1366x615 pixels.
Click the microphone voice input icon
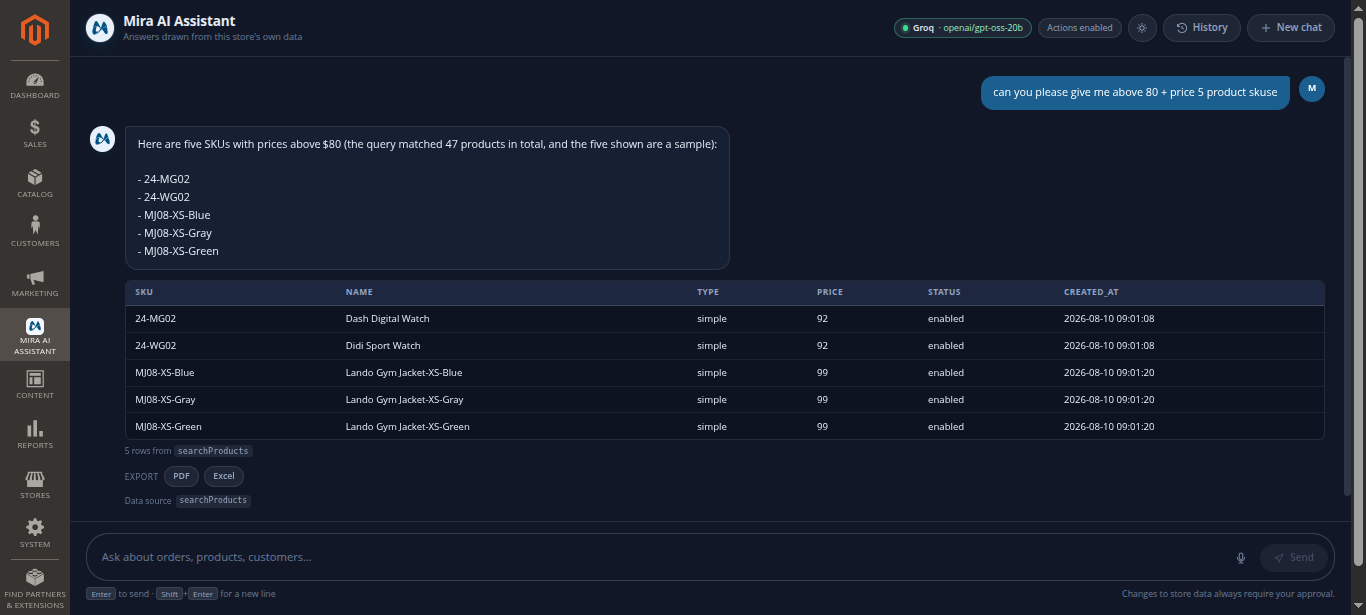click(x=1241, y=558)
